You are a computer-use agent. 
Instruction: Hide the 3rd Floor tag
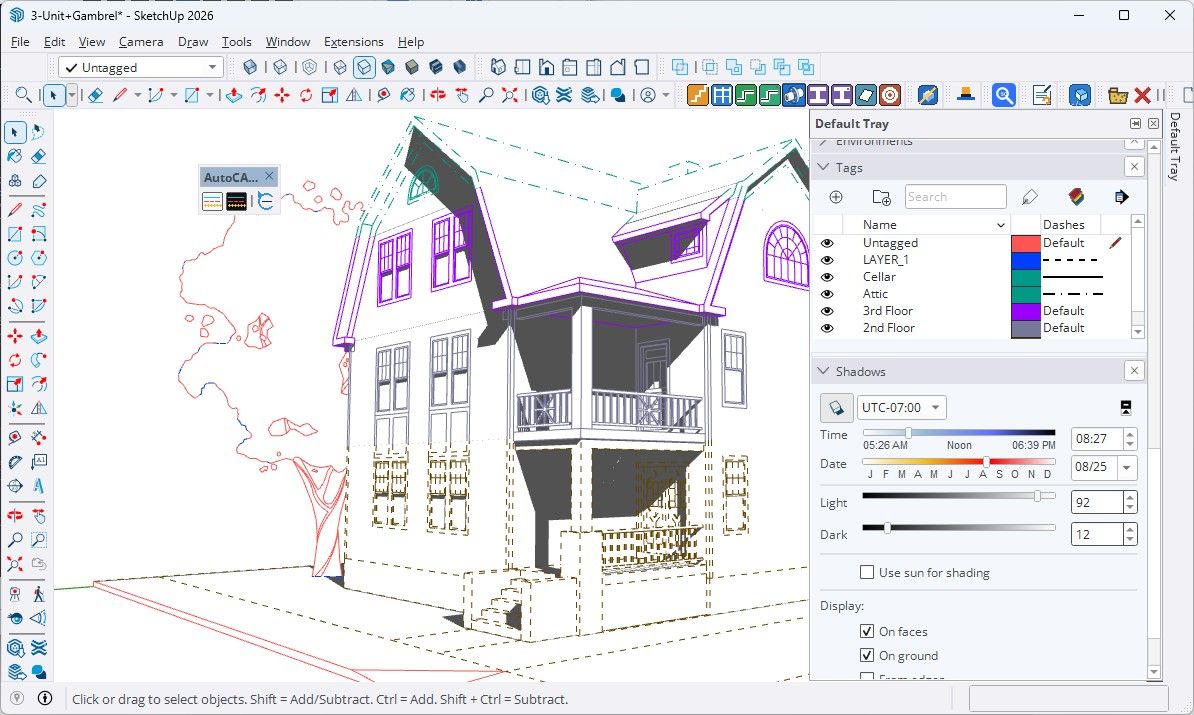827,311
